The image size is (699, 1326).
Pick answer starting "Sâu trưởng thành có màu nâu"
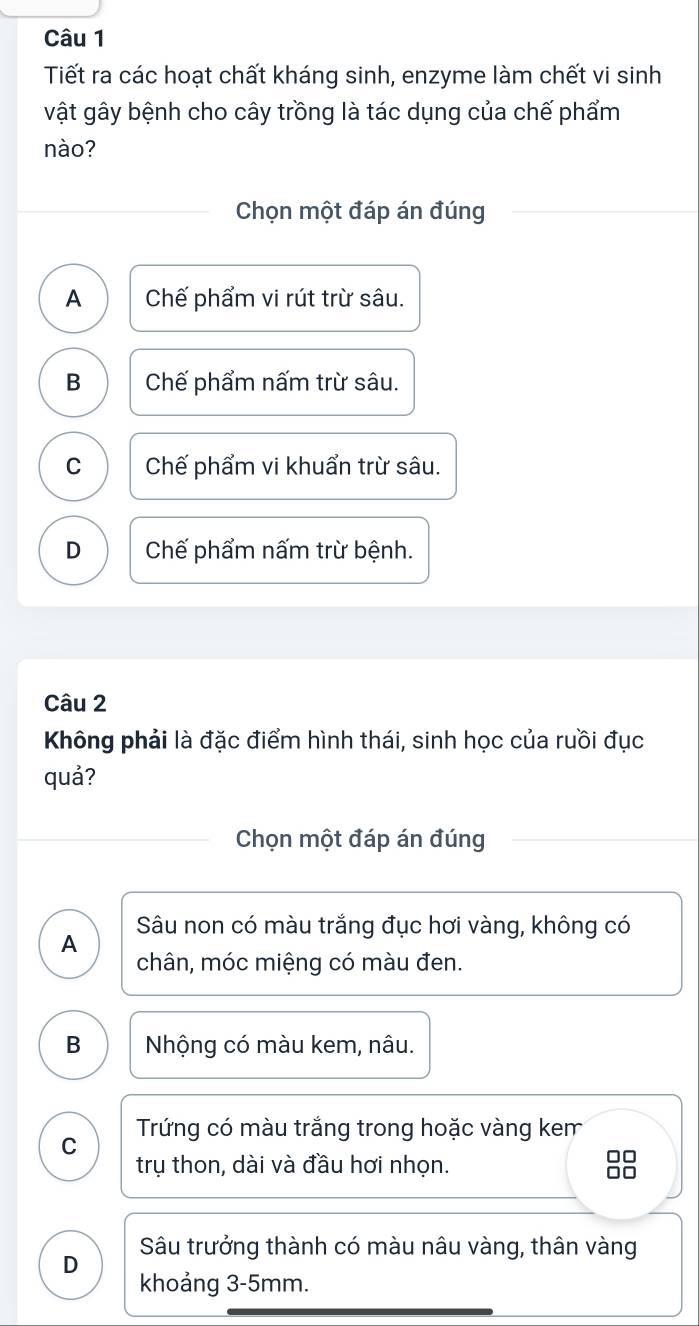click(400, 1263)
